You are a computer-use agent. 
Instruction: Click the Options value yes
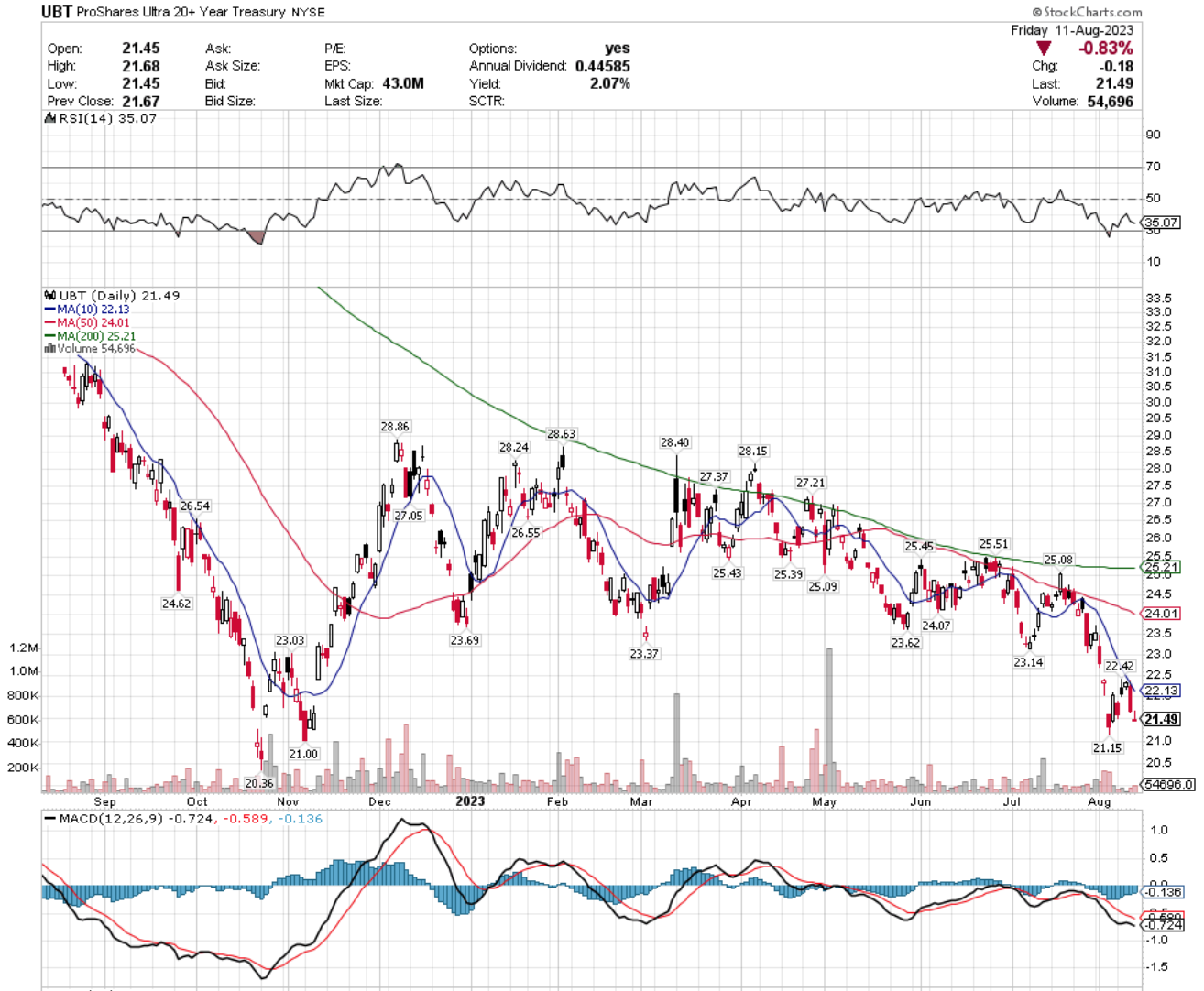(x=618, y=49)
